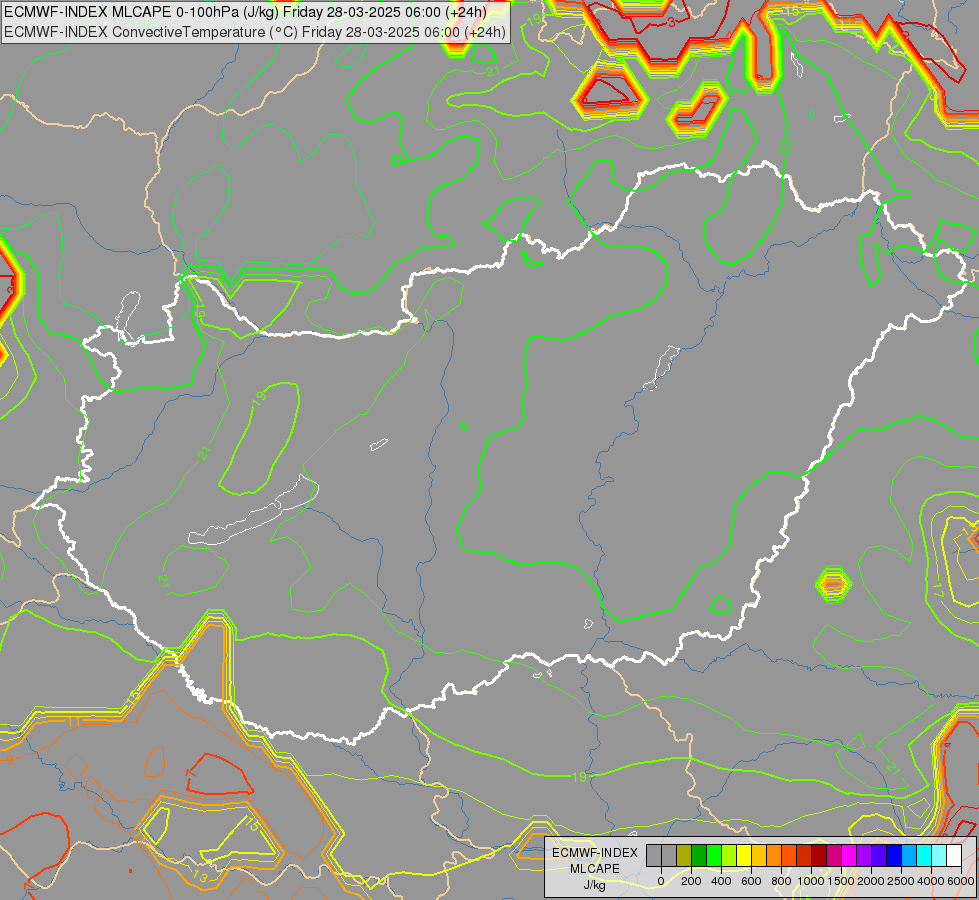Screen dimensions: 979x900
Task: Click the contour label 13 on the map
Action: click(x=200, y=876)
